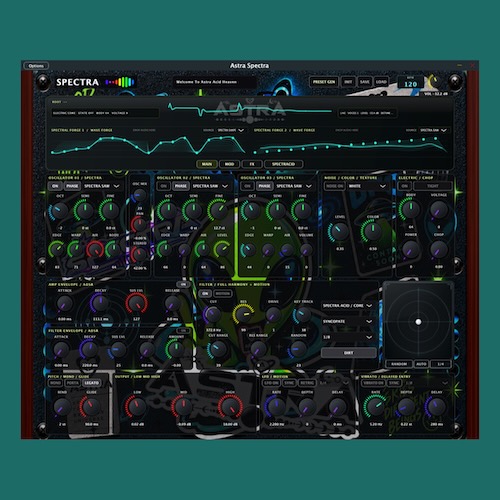Viewport: 500px width, 500px height.
Task: Switch to the MOD tab
Action: tap(229, 164)
